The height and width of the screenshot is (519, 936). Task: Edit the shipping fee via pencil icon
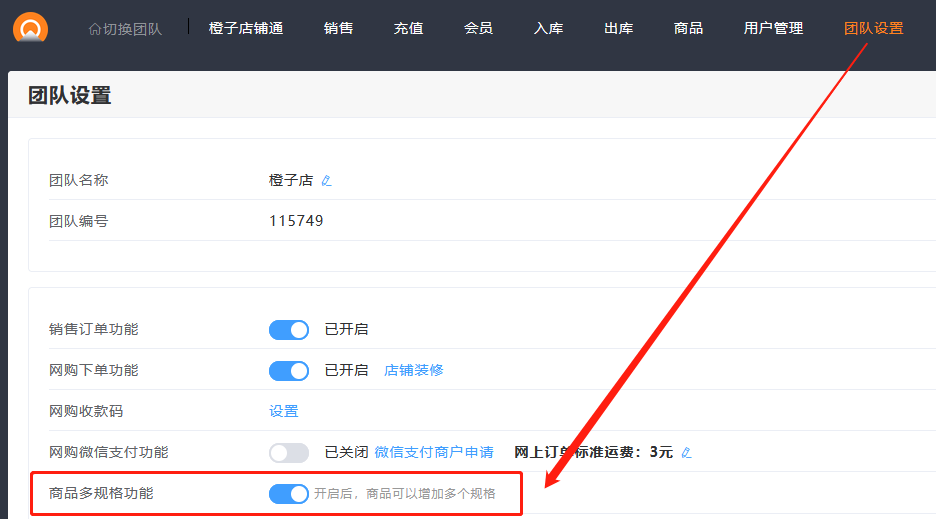686,453
